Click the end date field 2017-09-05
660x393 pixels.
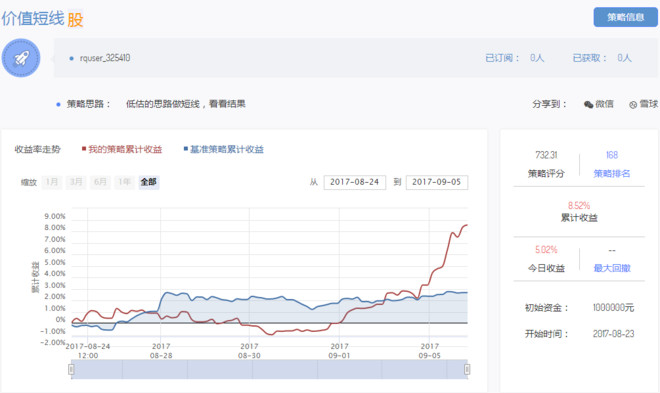coord(436,182)
